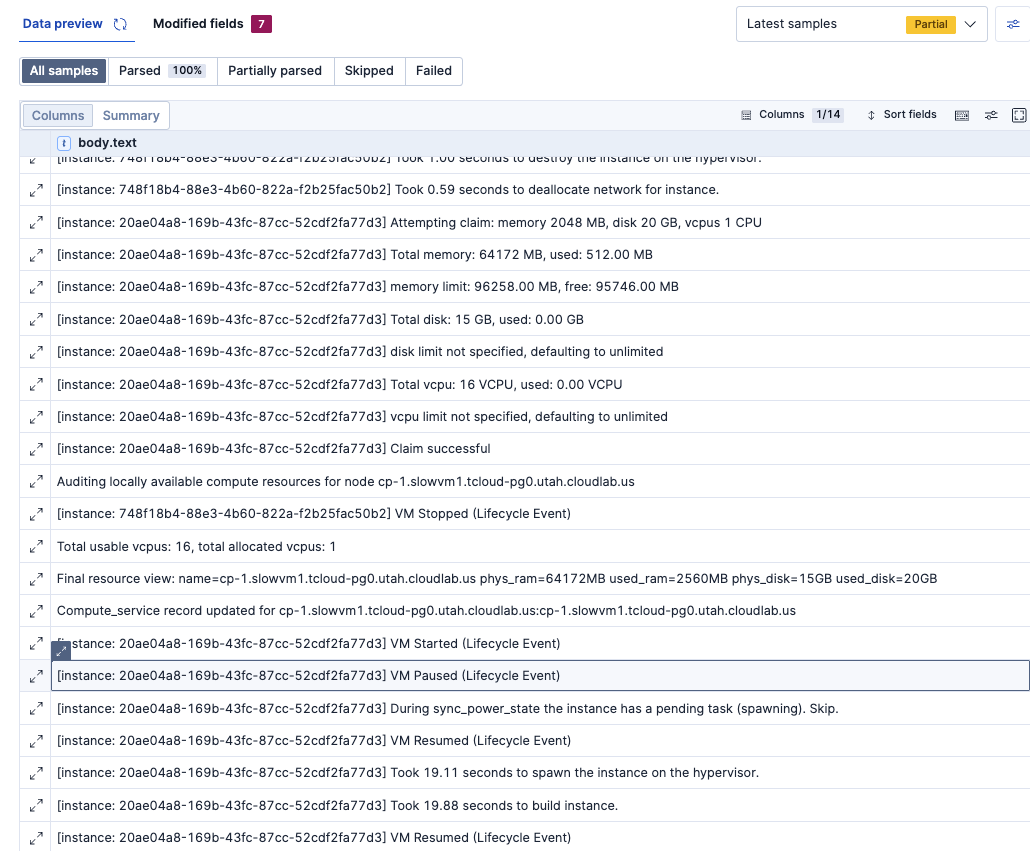1030x851 pixels.
Task: Expand the row 'memory limit: 96258.00 MB'
Action: (35, 288)
